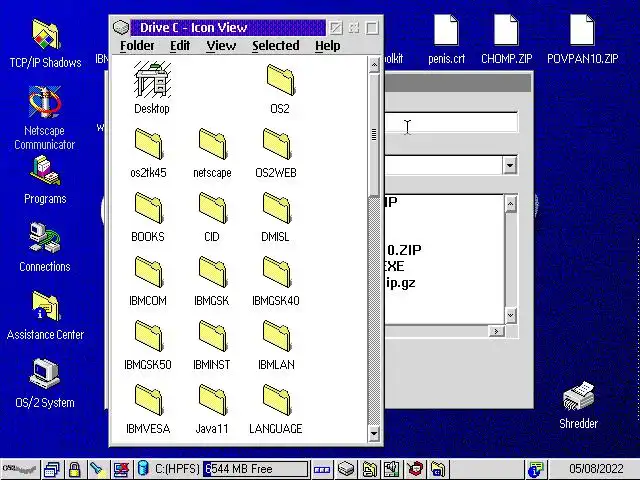This screenshot has height=480, width=640.
Task: Open the Edit menu
Action: click(180, 45)
